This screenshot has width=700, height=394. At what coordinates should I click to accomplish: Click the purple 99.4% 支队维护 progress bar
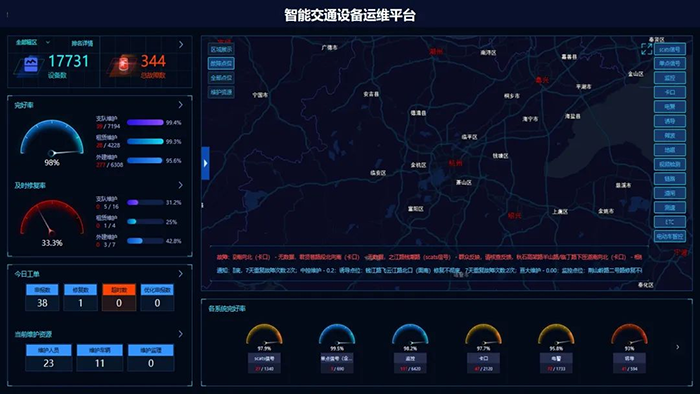(x=145, y=122)
